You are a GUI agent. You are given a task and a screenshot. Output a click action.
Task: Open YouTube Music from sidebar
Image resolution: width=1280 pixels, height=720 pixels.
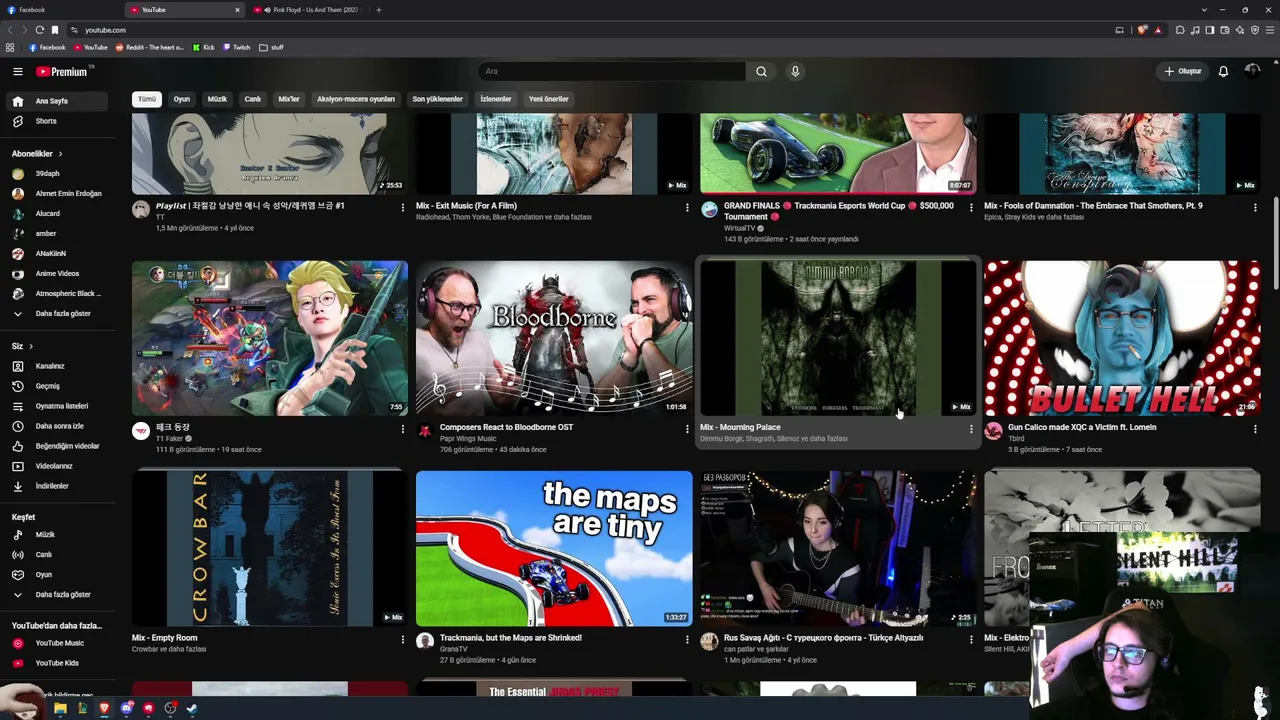pos(58,643)
